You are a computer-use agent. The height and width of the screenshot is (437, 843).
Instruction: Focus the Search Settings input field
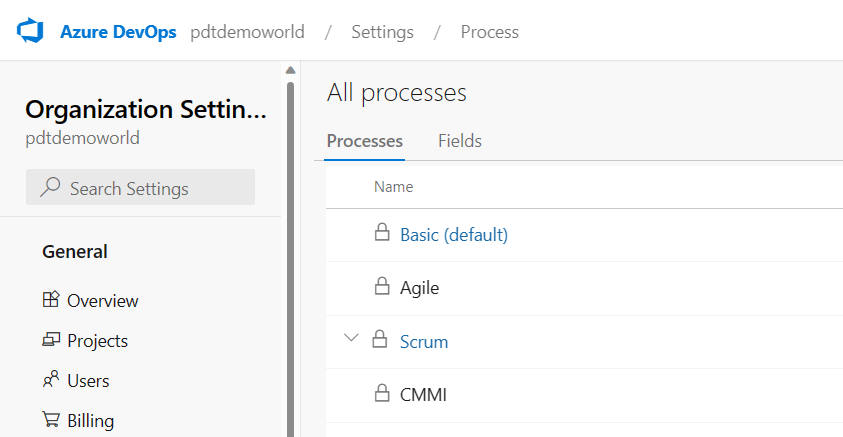[150, 188]
